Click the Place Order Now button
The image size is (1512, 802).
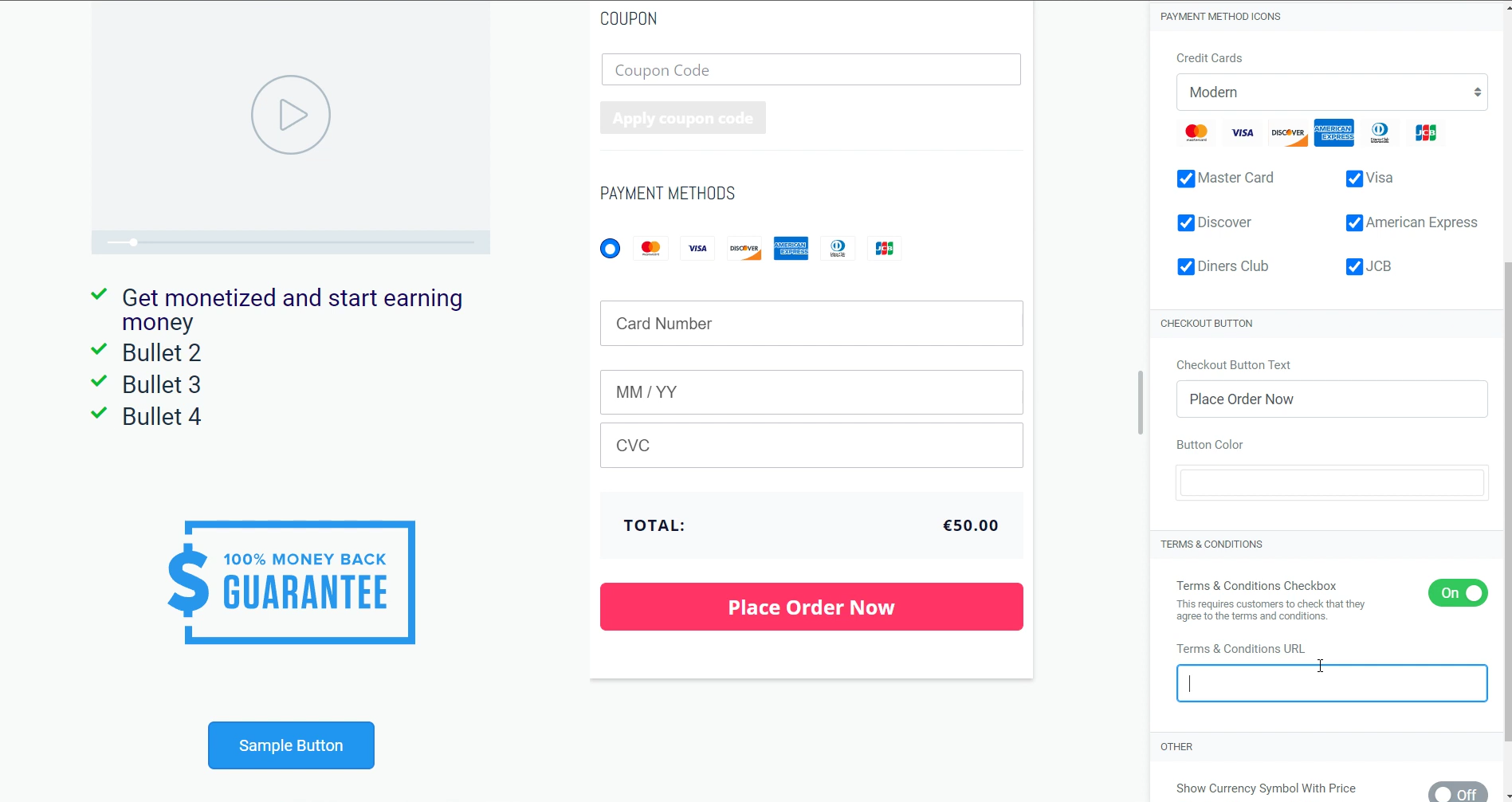coord(811,607)
